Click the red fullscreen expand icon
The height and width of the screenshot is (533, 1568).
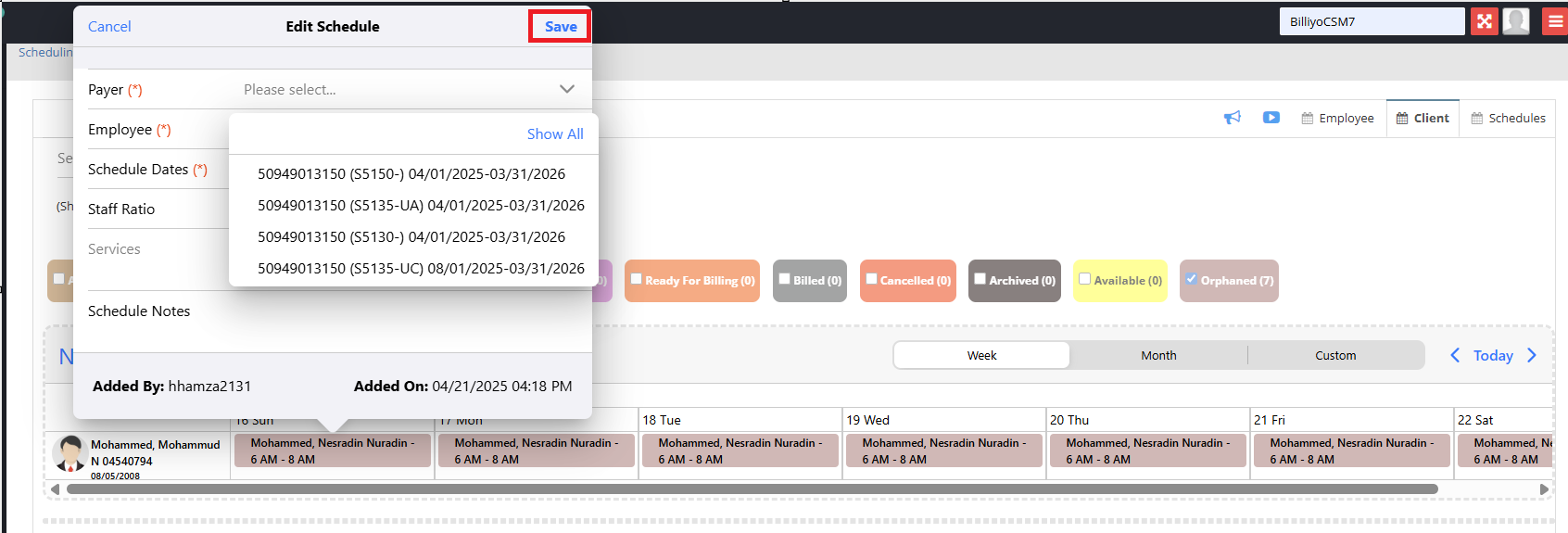[1484, 21]
